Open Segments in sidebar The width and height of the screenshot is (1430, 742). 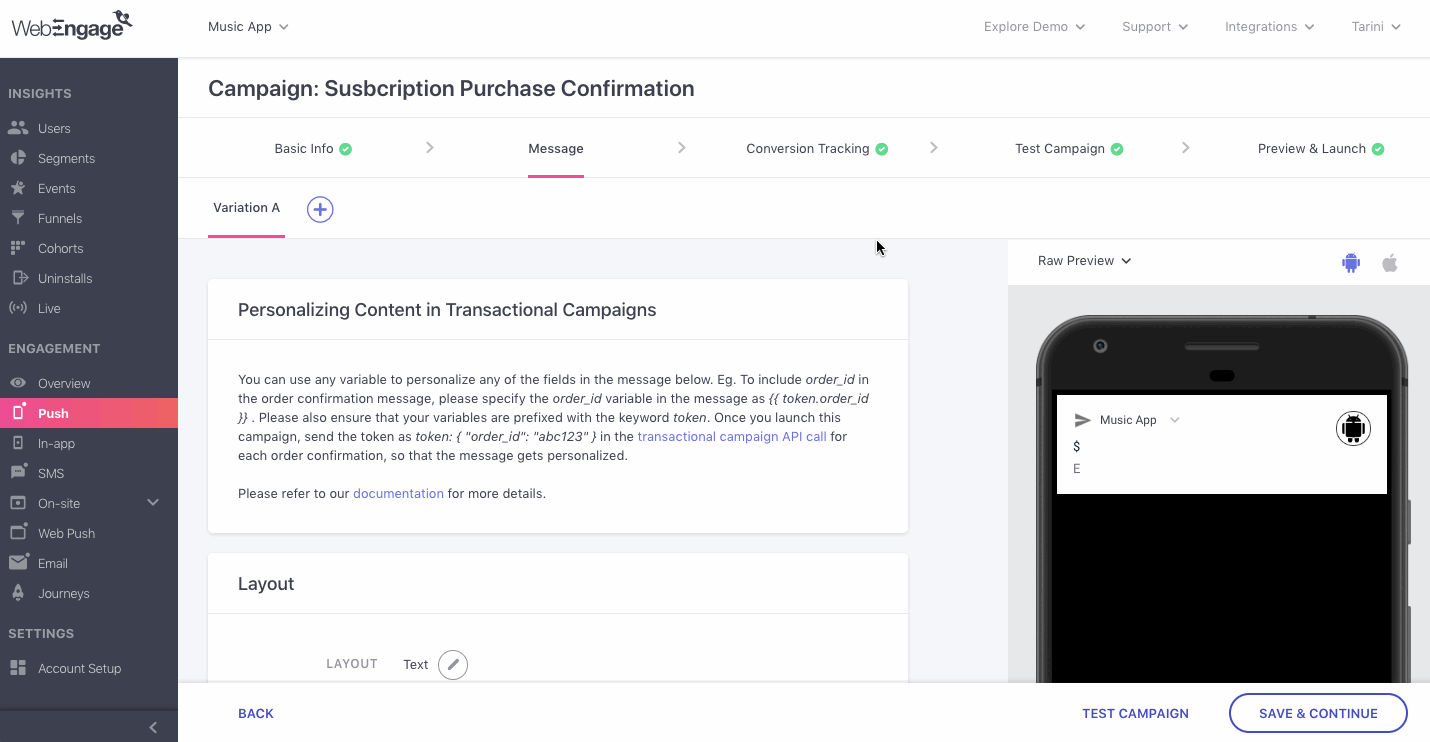click(66, 158)
